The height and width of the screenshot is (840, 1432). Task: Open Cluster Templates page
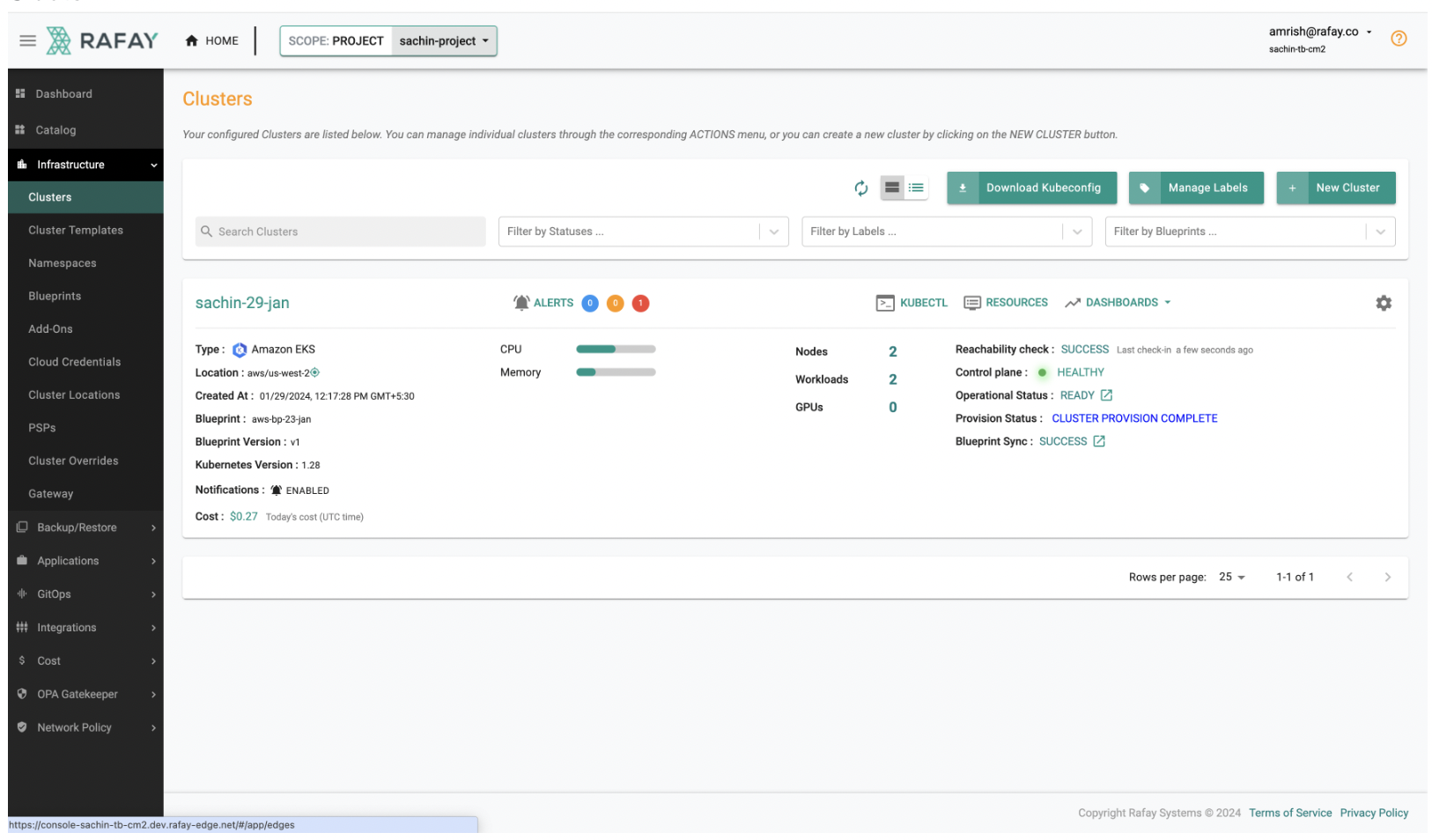(x=85, y=231)
